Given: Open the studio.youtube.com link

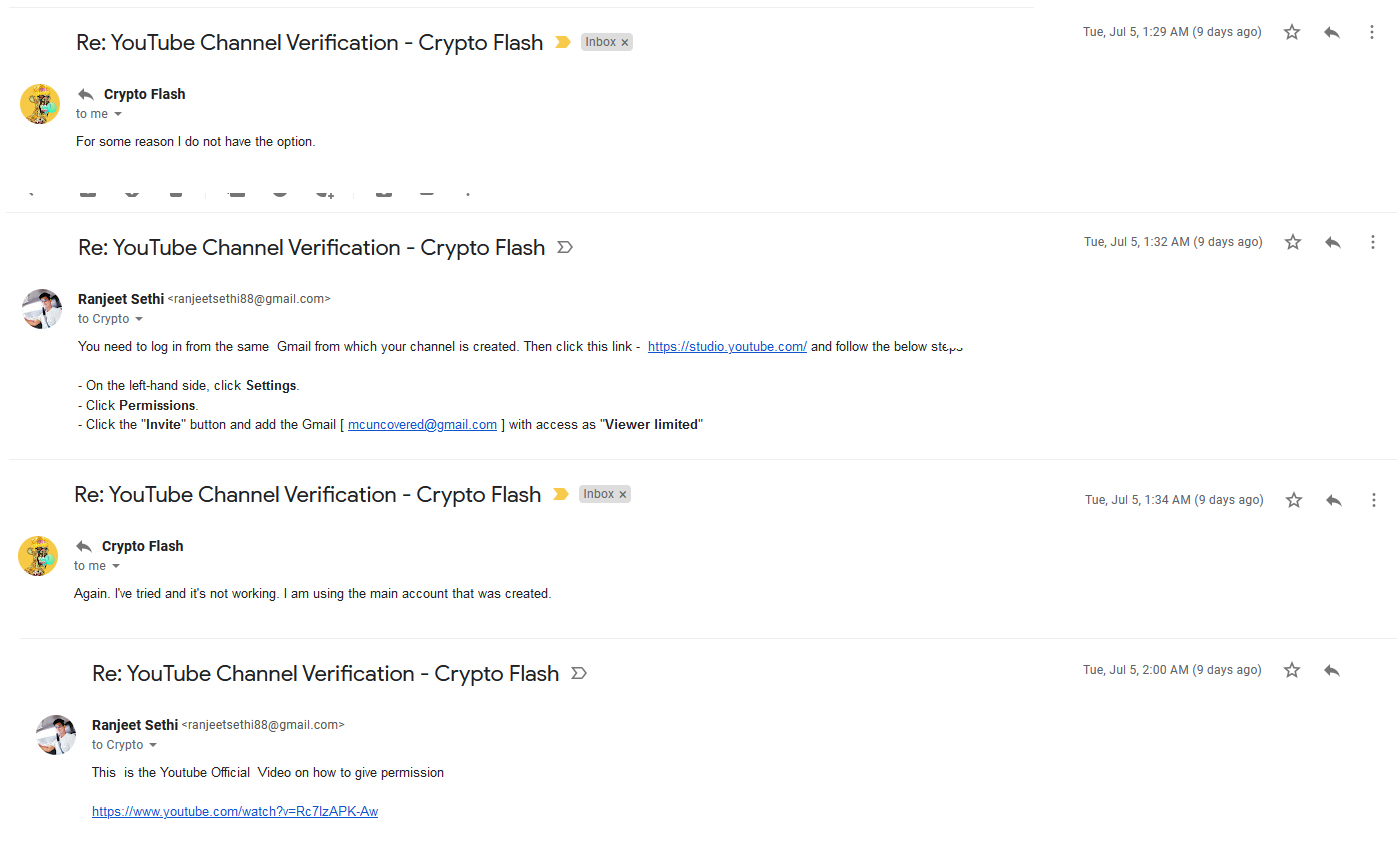Looking at the screenshot, I should pyautogui.click(x=727, y=346).
